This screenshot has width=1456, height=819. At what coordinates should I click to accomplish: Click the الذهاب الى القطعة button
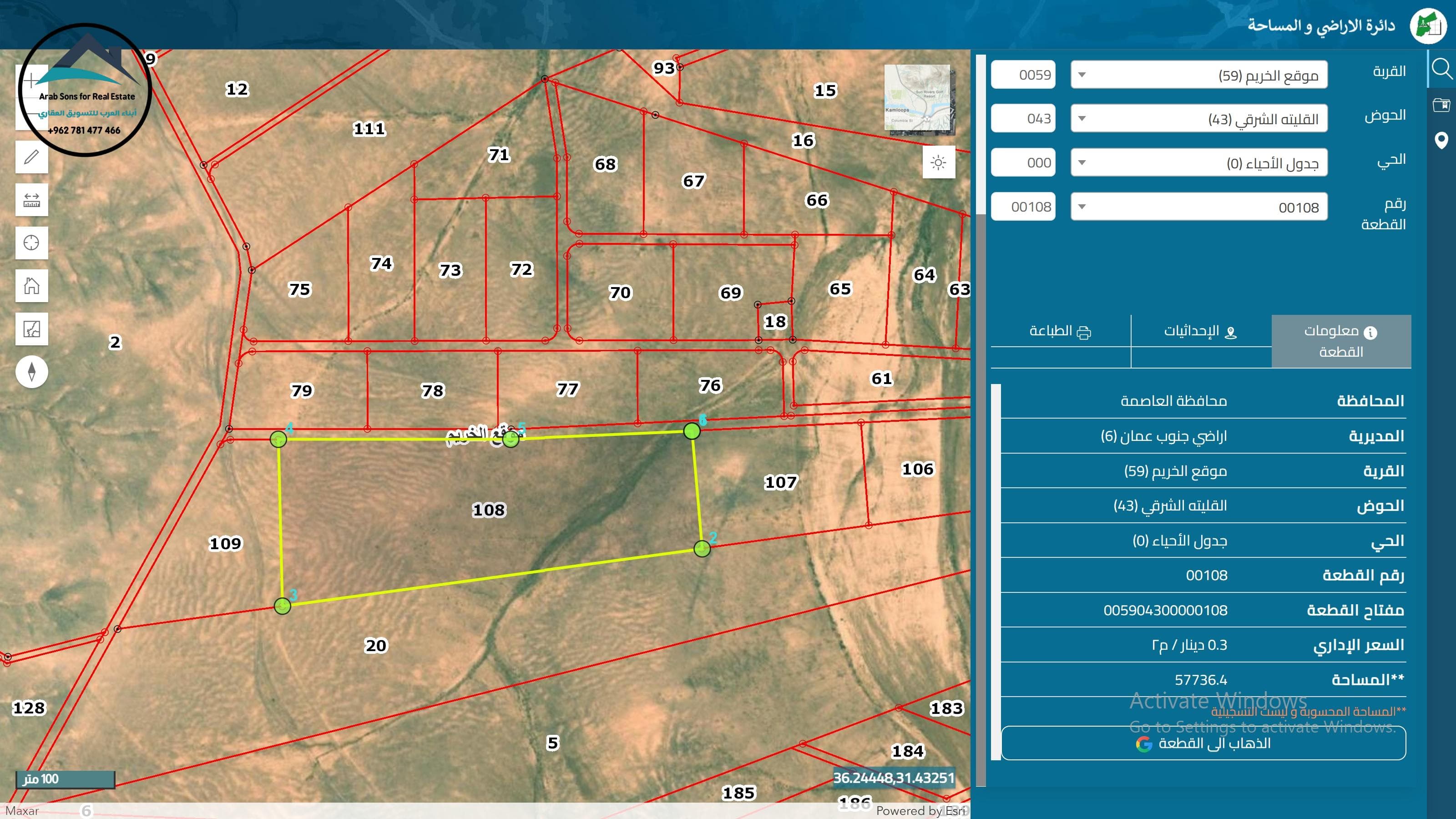tap(1203, 743)
